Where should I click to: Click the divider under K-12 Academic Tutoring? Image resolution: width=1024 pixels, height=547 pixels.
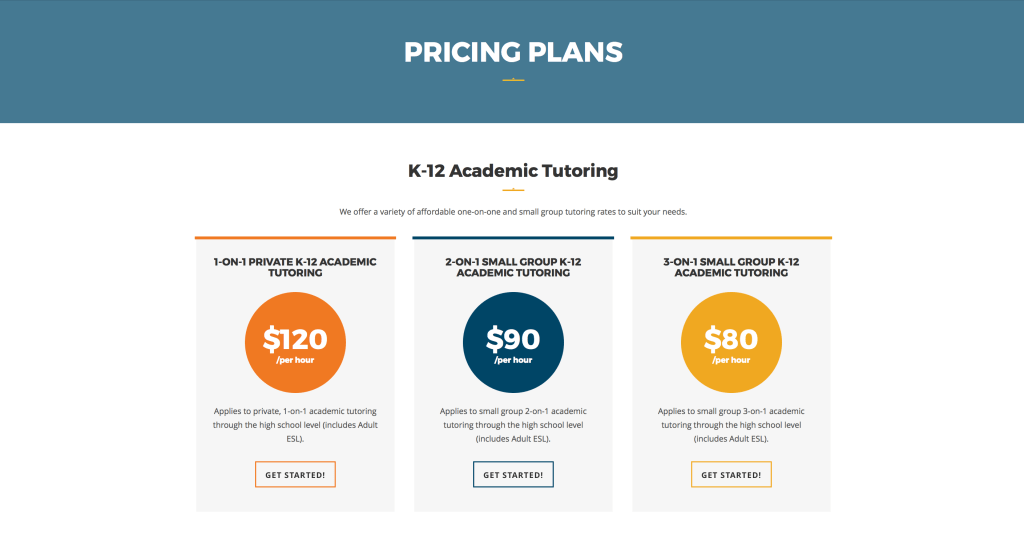point(513,189)
